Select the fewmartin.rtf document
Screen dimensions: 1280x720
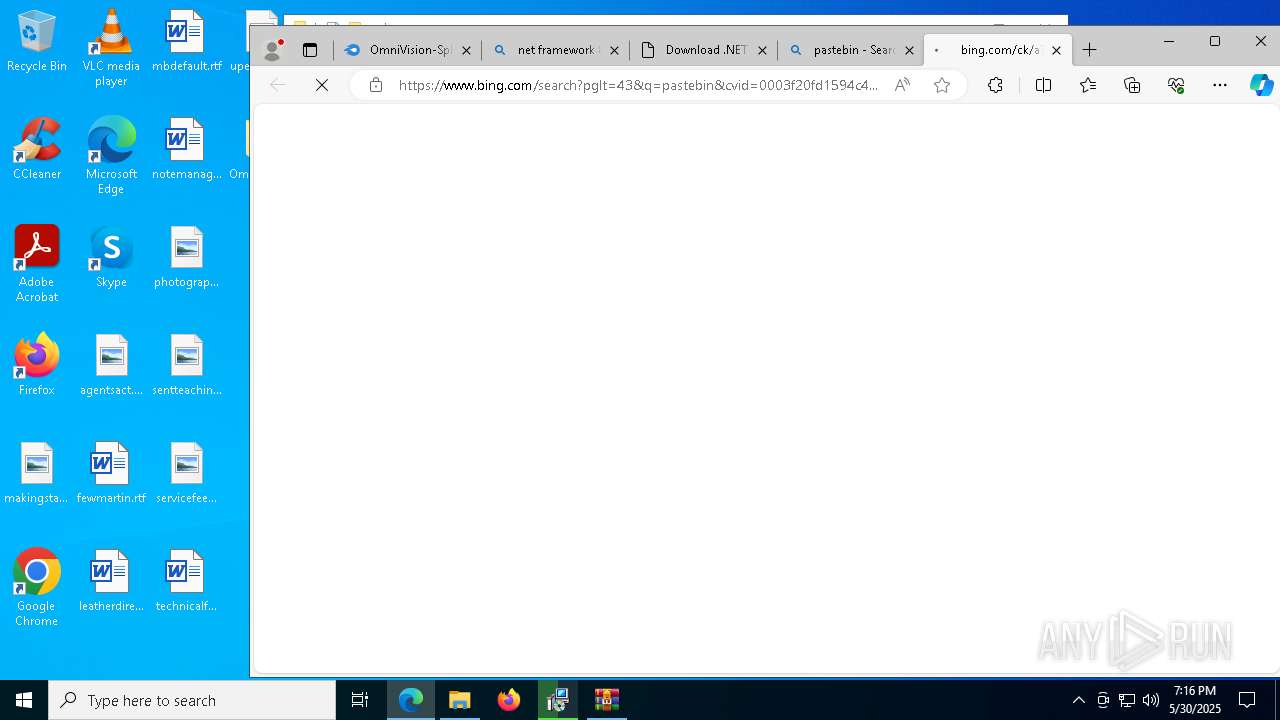[x=111, y=473]
